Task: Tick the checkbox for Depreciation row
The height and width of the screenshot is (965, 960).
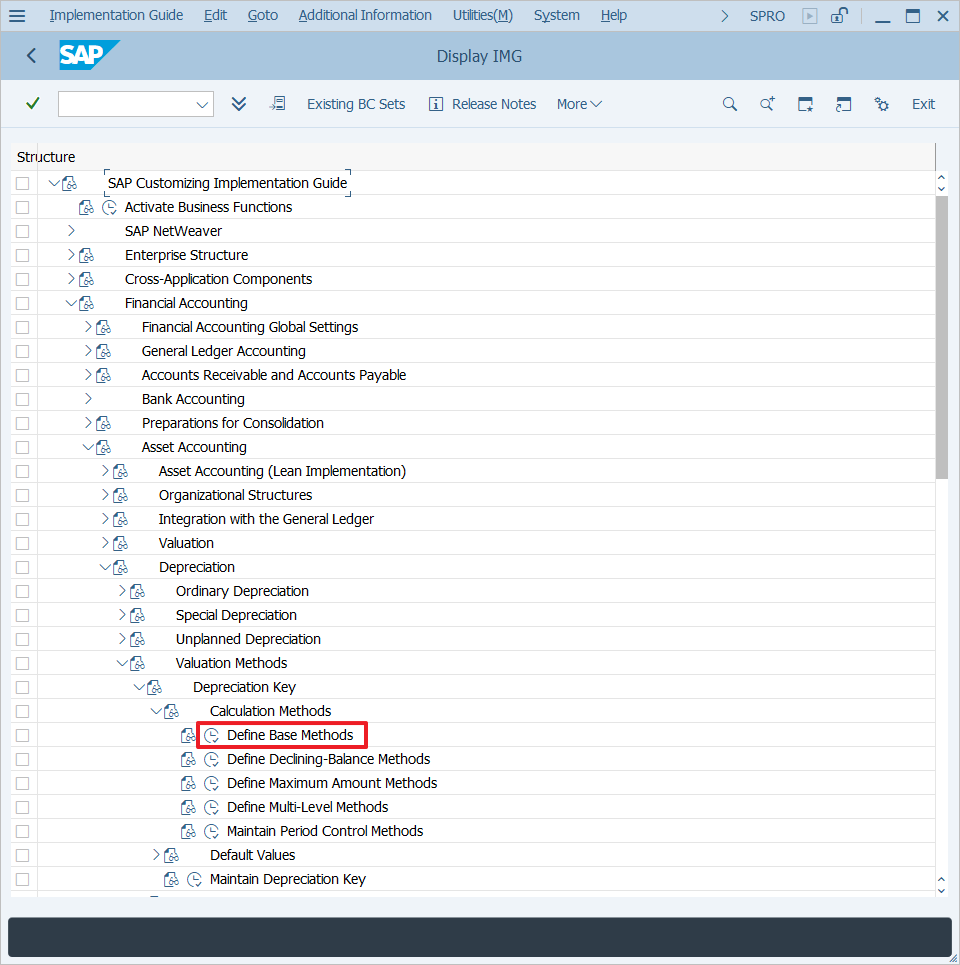Action: pyautogui.click(x=23, y=567)
